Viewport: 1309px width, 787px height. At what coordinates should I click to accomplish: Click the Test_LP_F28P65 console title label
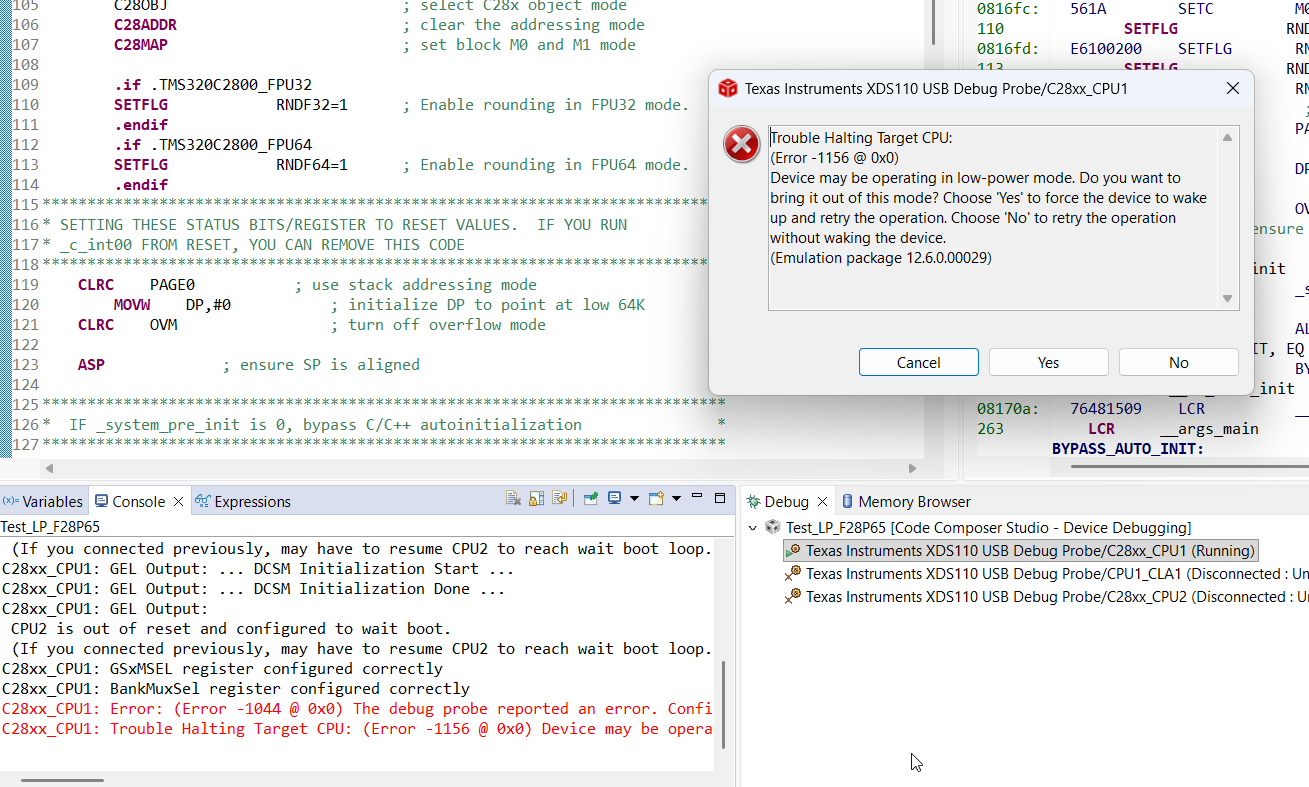tap(50, 526)
